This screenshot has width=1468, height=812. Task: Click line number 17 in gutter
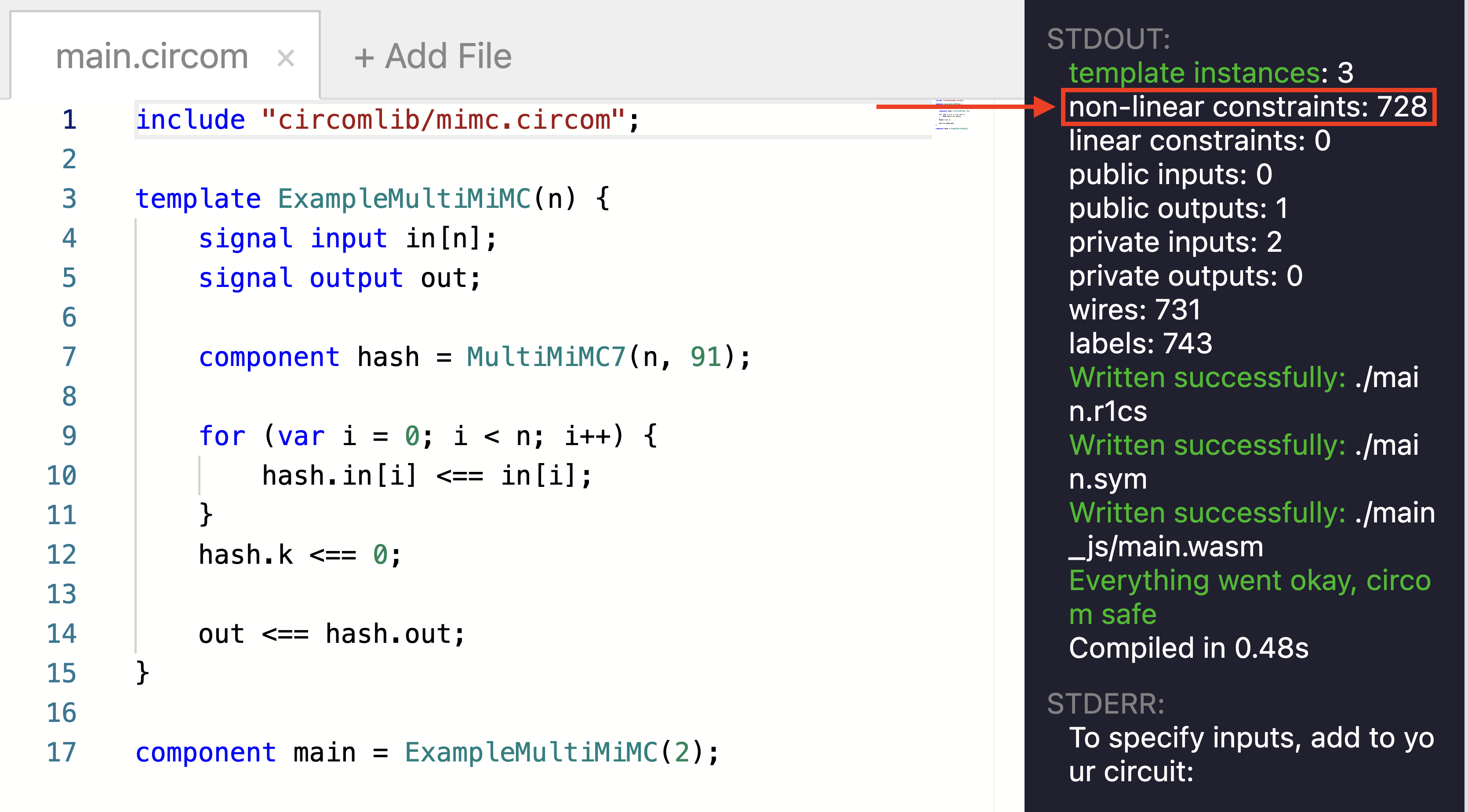[62, 752]
